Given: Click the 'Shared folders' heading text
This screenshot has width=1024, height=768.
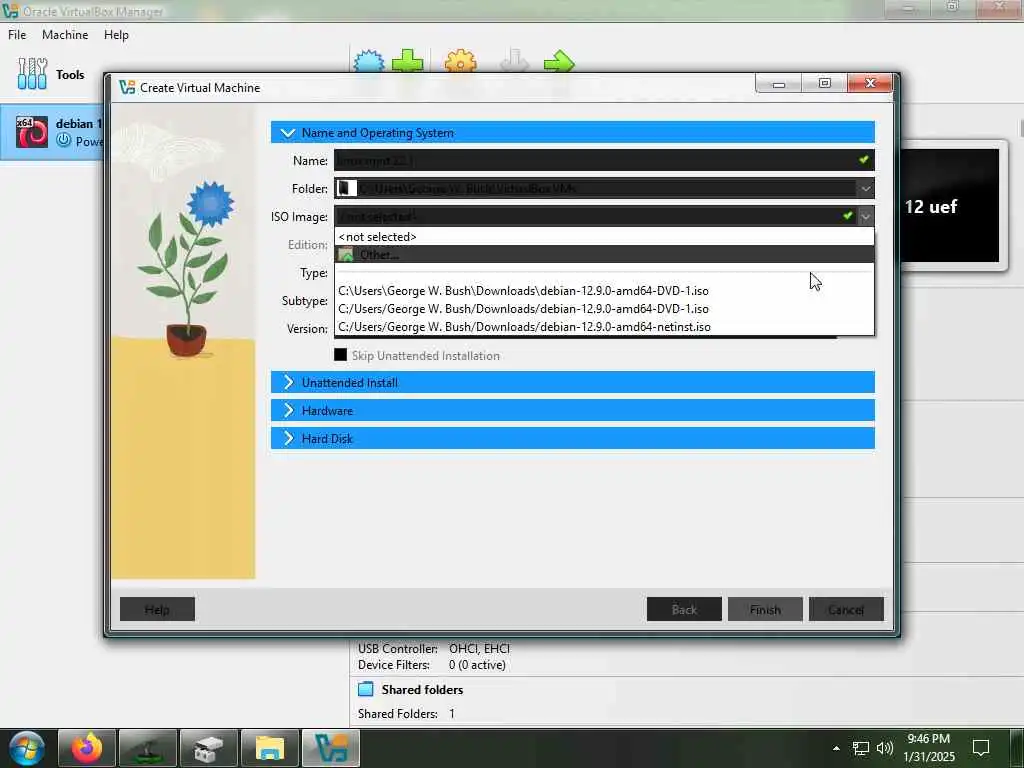Looking at the screenshot, I should pos(423,690).
